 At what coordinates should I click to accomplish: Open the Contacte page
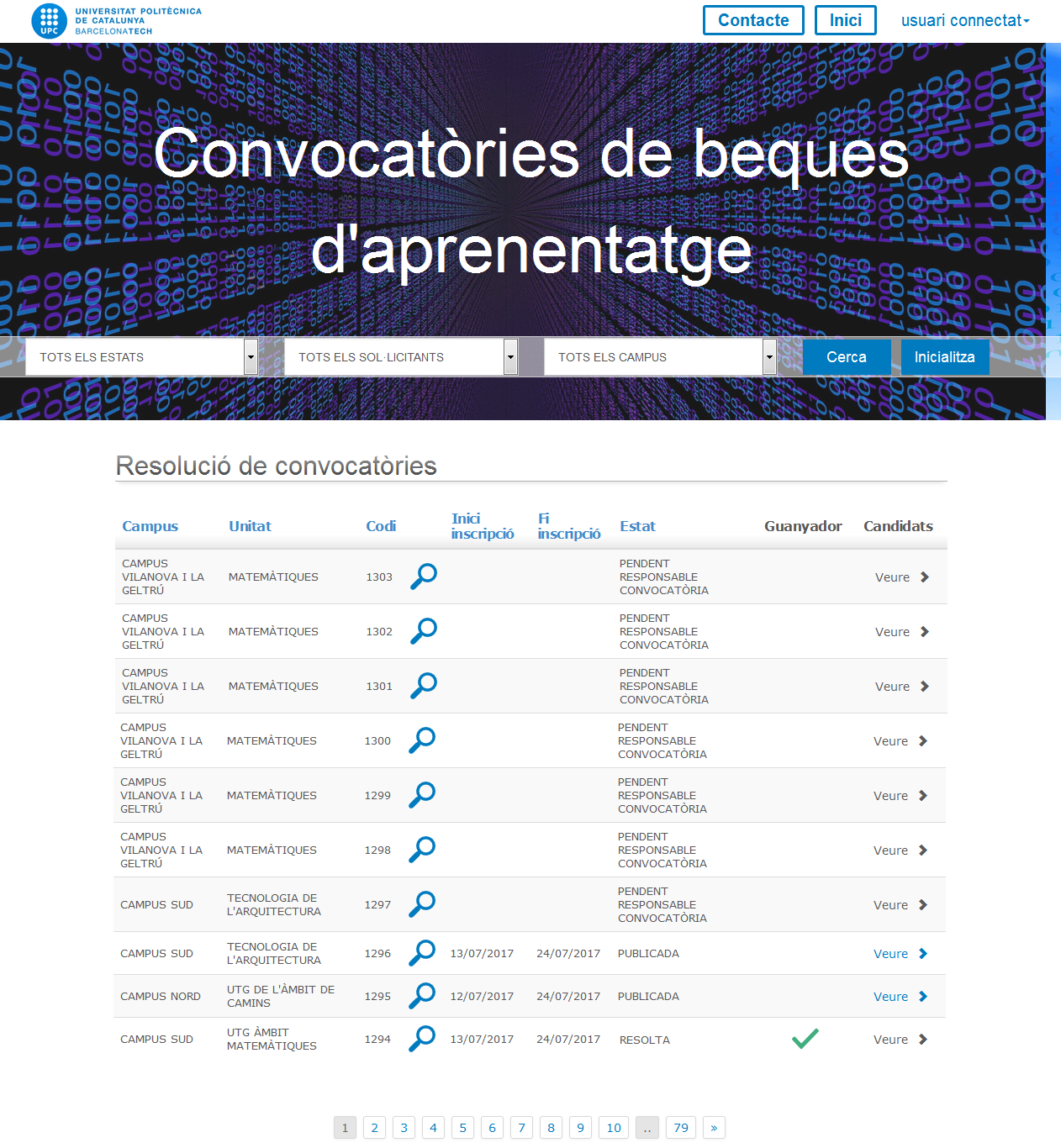753,21
